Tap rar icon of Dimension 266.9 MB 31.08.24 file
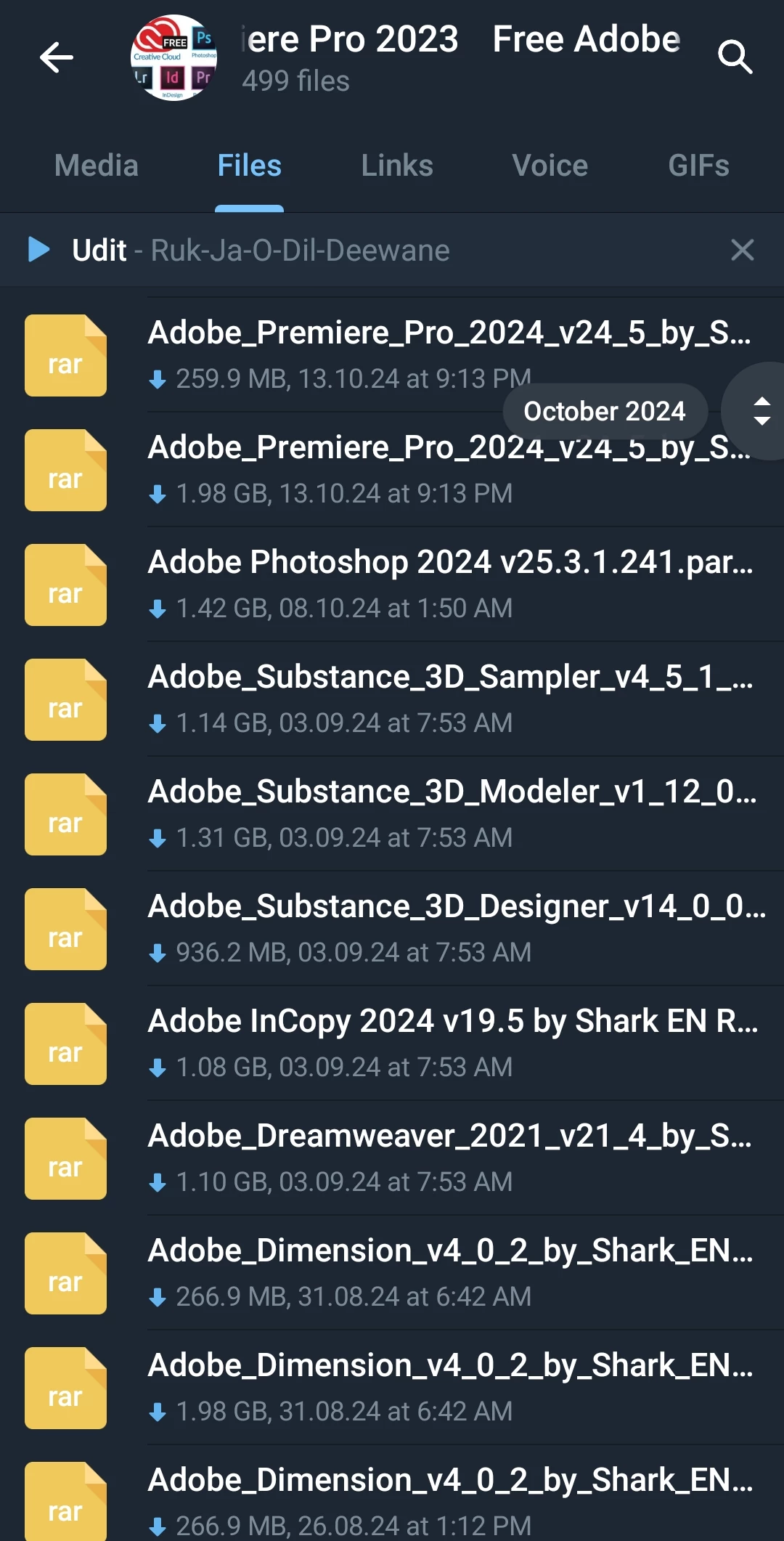784x1541 pixels. click(x=65, y=1273)
